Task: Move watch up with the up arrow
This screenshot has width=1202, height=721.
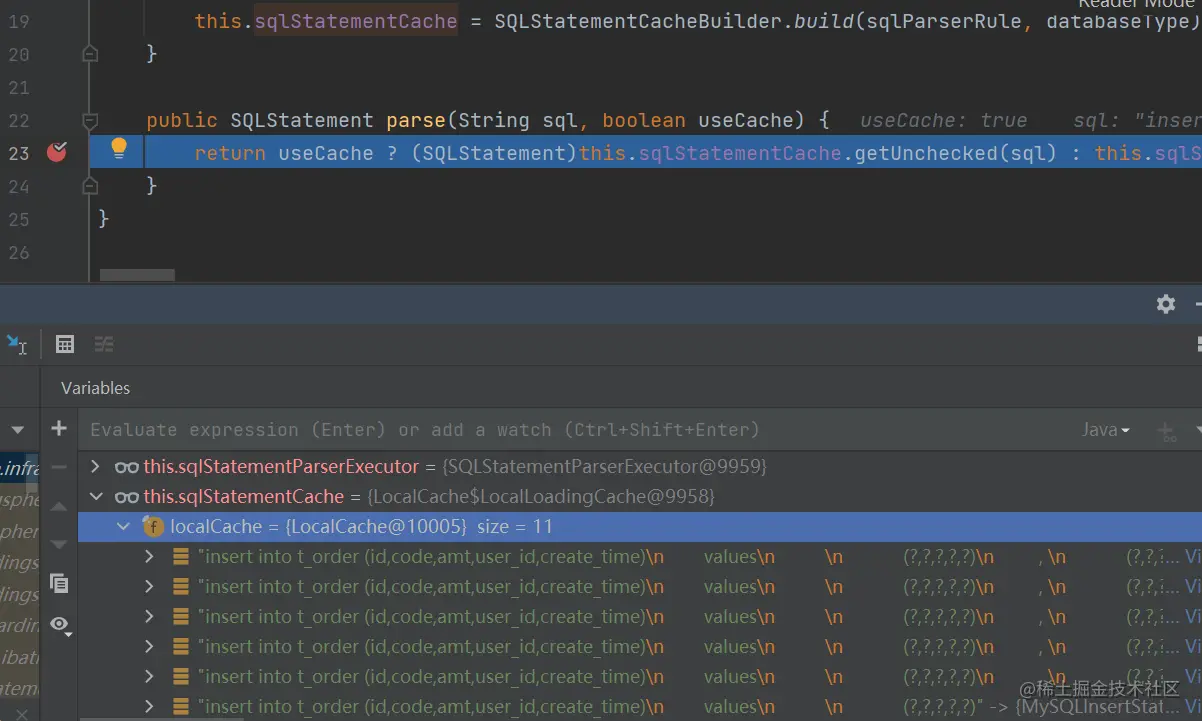Action: click(x=59, y=507)
